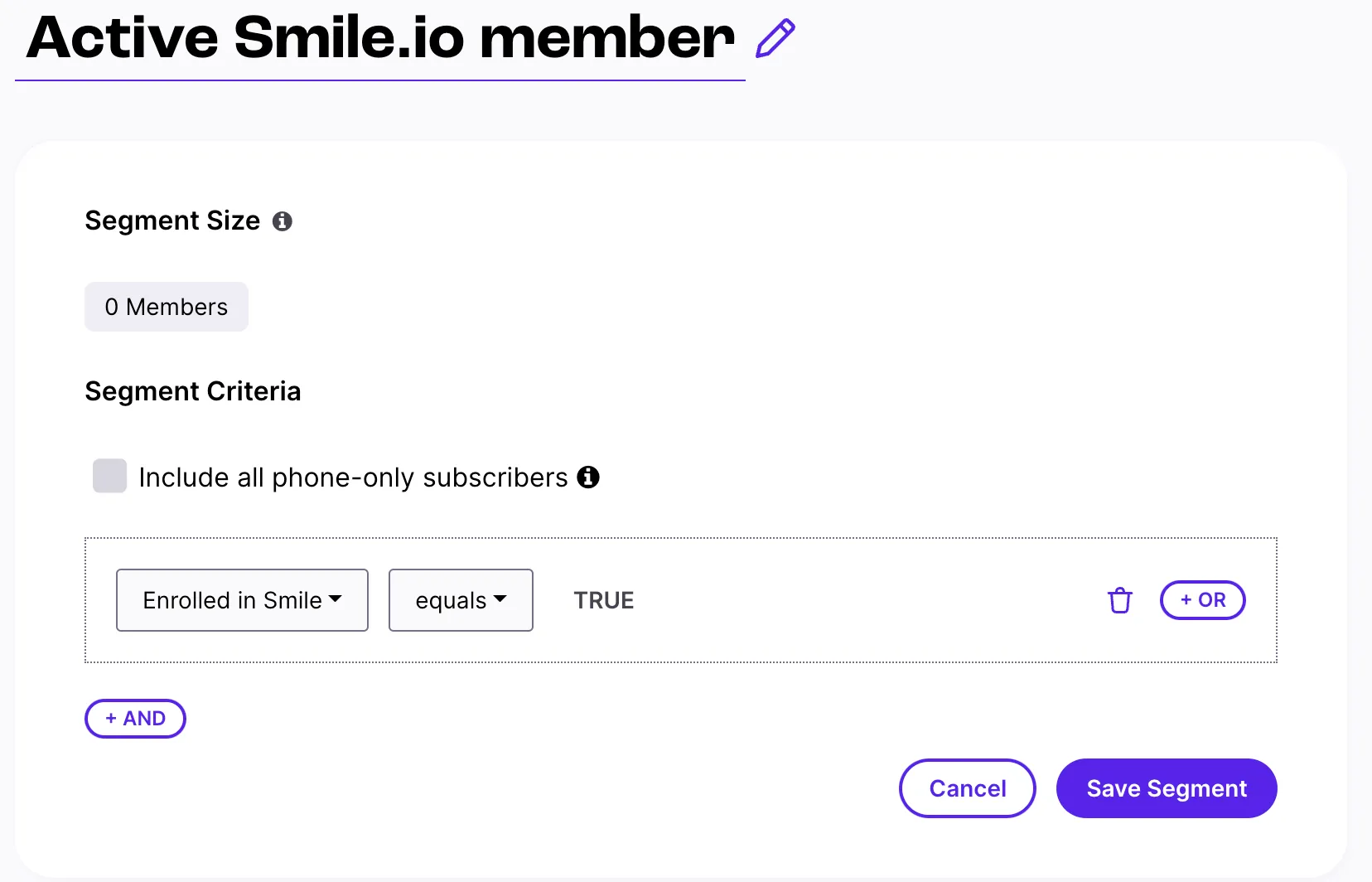Screen dimensions: 1372x882
Task: Add another condition with the + OR button
Action: 1202,600
